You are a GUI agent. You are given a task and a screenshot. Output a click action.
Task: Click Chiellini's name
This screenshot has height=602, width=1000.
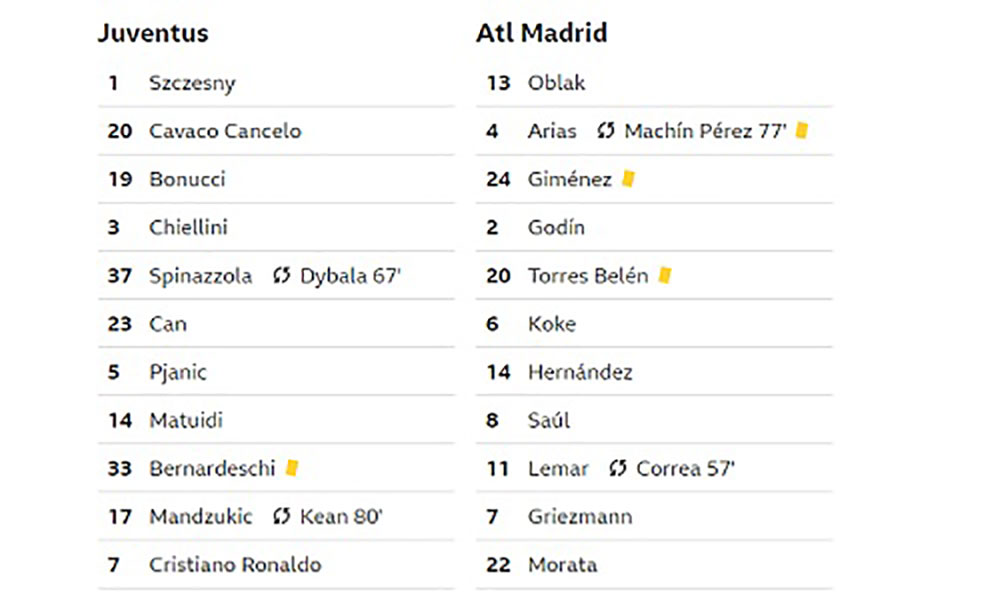tap(188, 228)
